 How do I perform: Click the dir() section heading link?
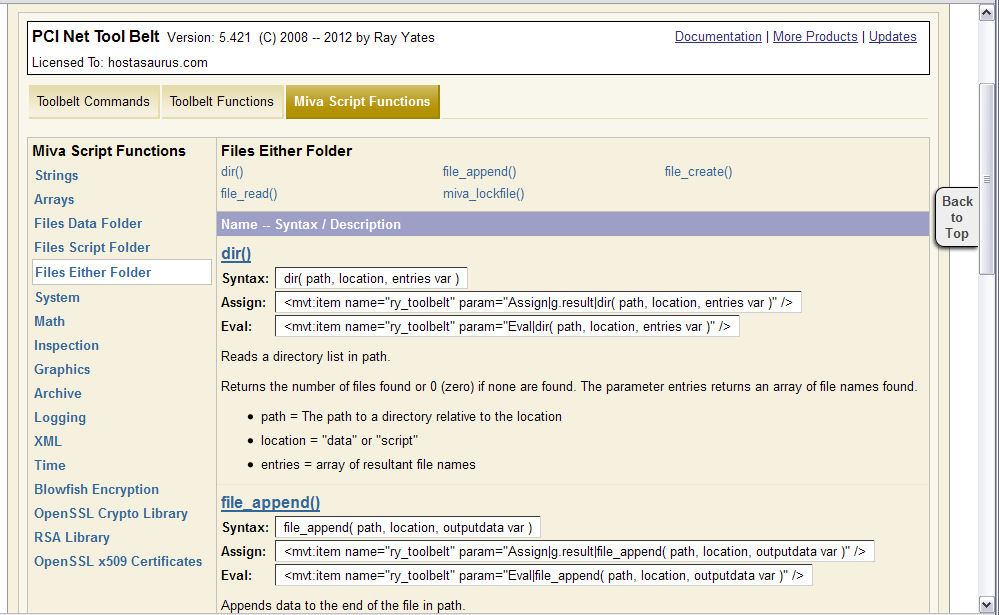(x=236, y=254)
